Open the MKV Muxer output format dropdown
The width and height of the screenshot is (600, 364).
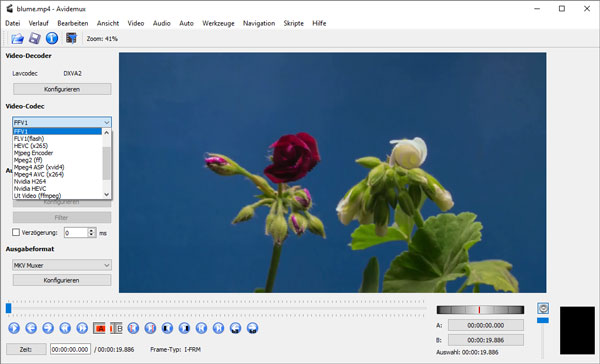click(x=62, y=265)
